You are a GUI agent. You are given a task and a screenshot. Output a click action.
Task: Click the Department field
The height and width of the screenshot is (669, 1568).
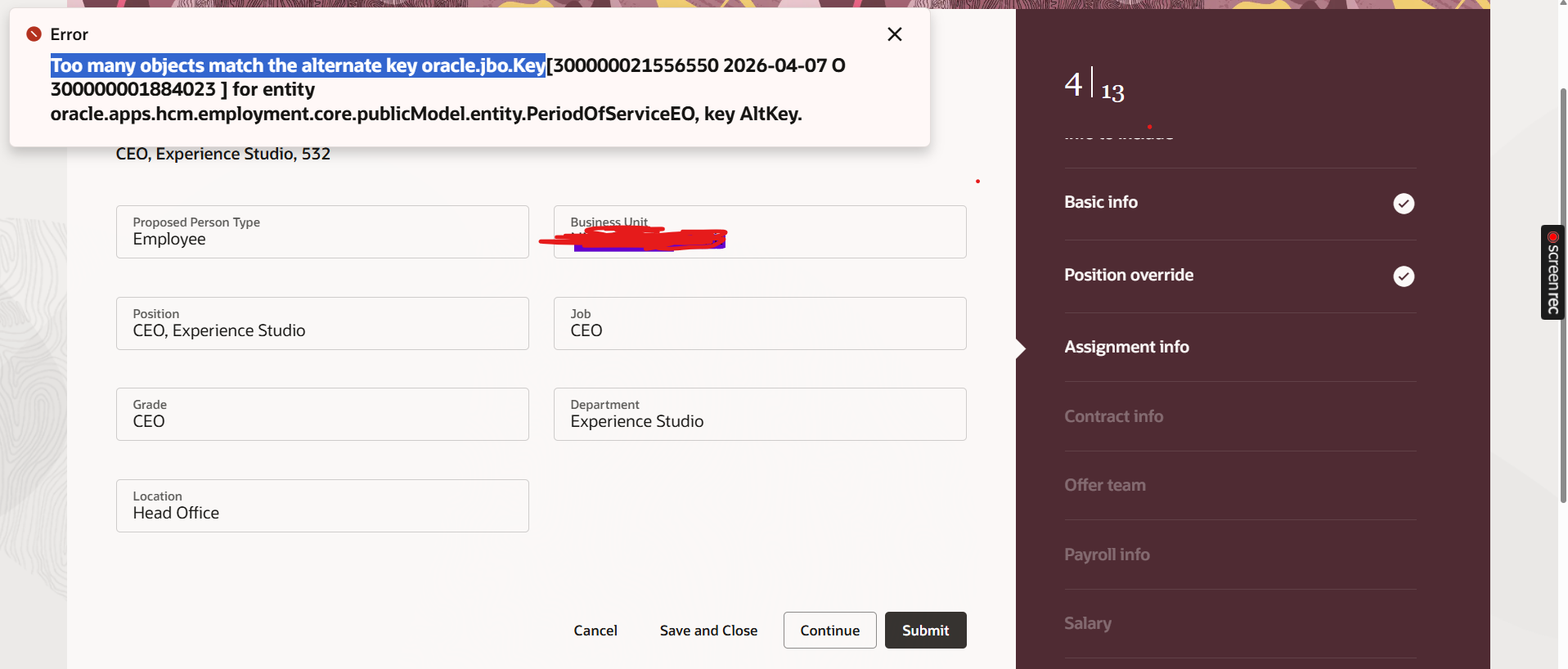coord(760,415)
